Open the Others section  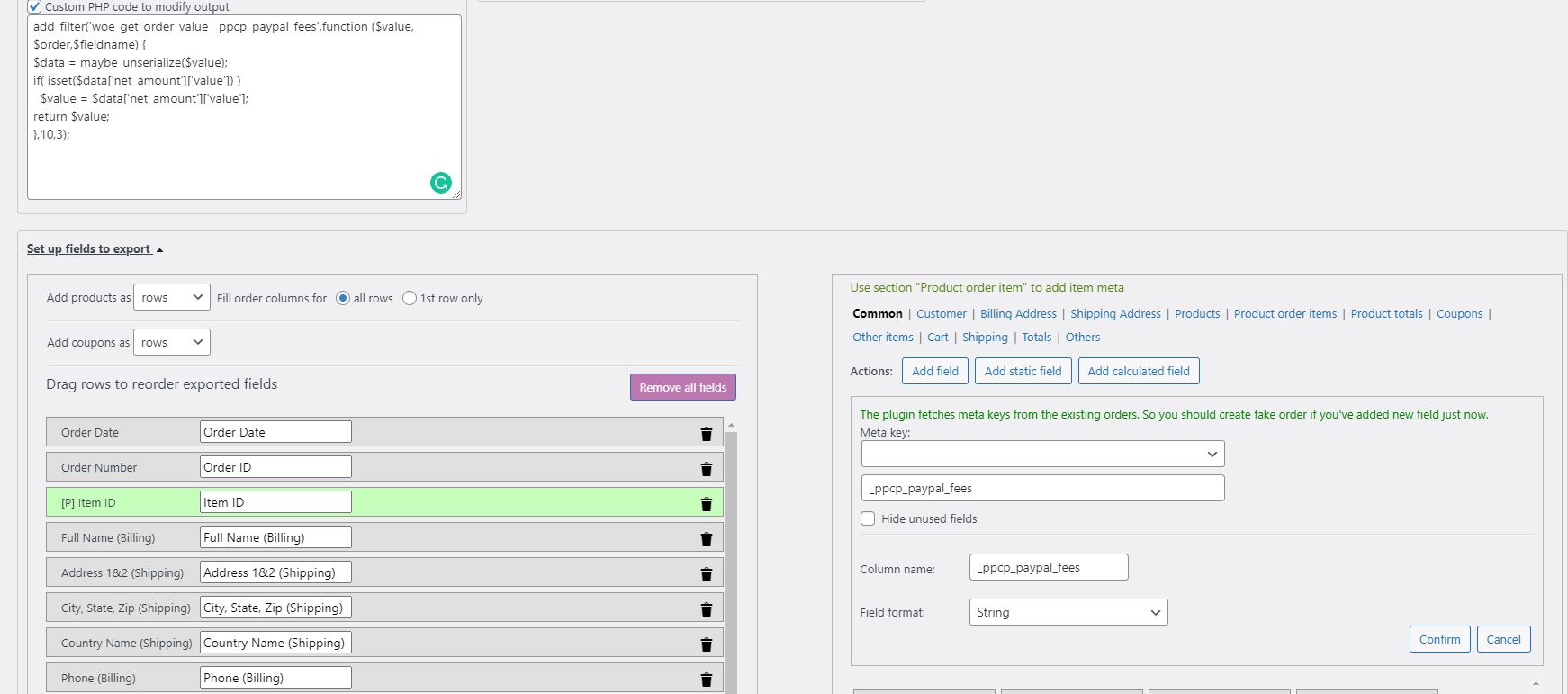pos(1083,337)
